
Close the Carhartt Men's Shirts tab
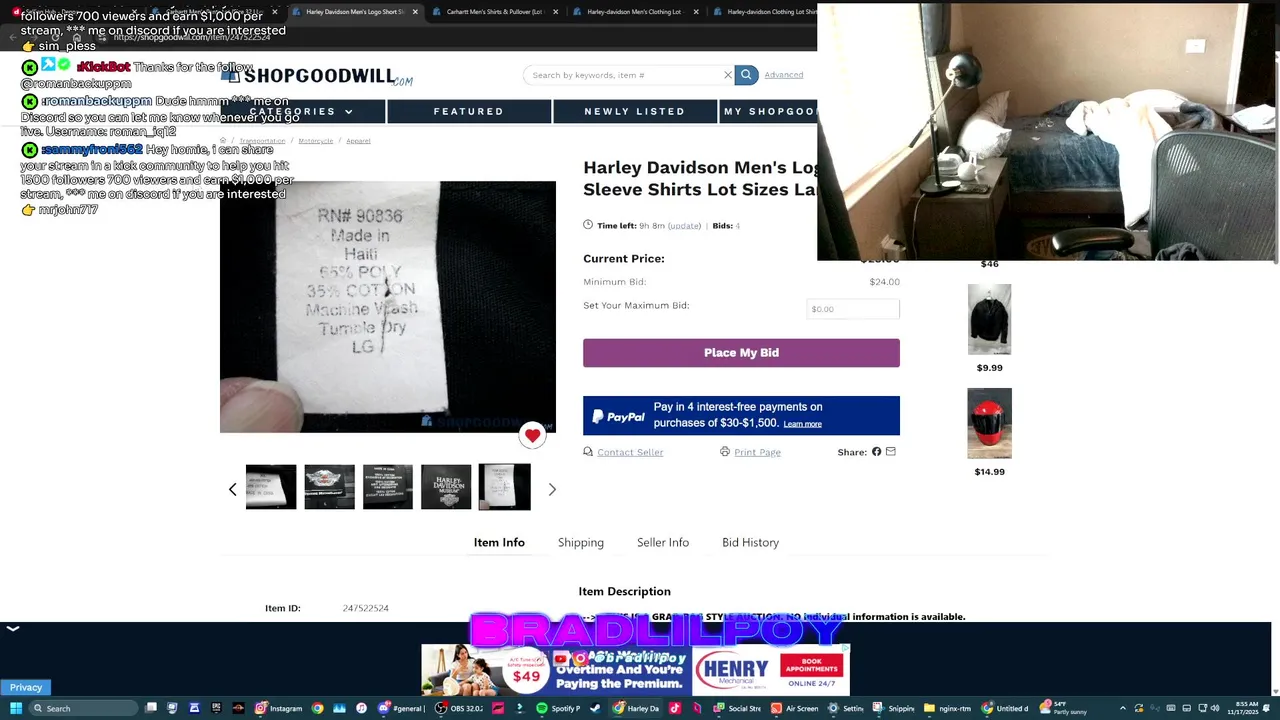(558, 12)
